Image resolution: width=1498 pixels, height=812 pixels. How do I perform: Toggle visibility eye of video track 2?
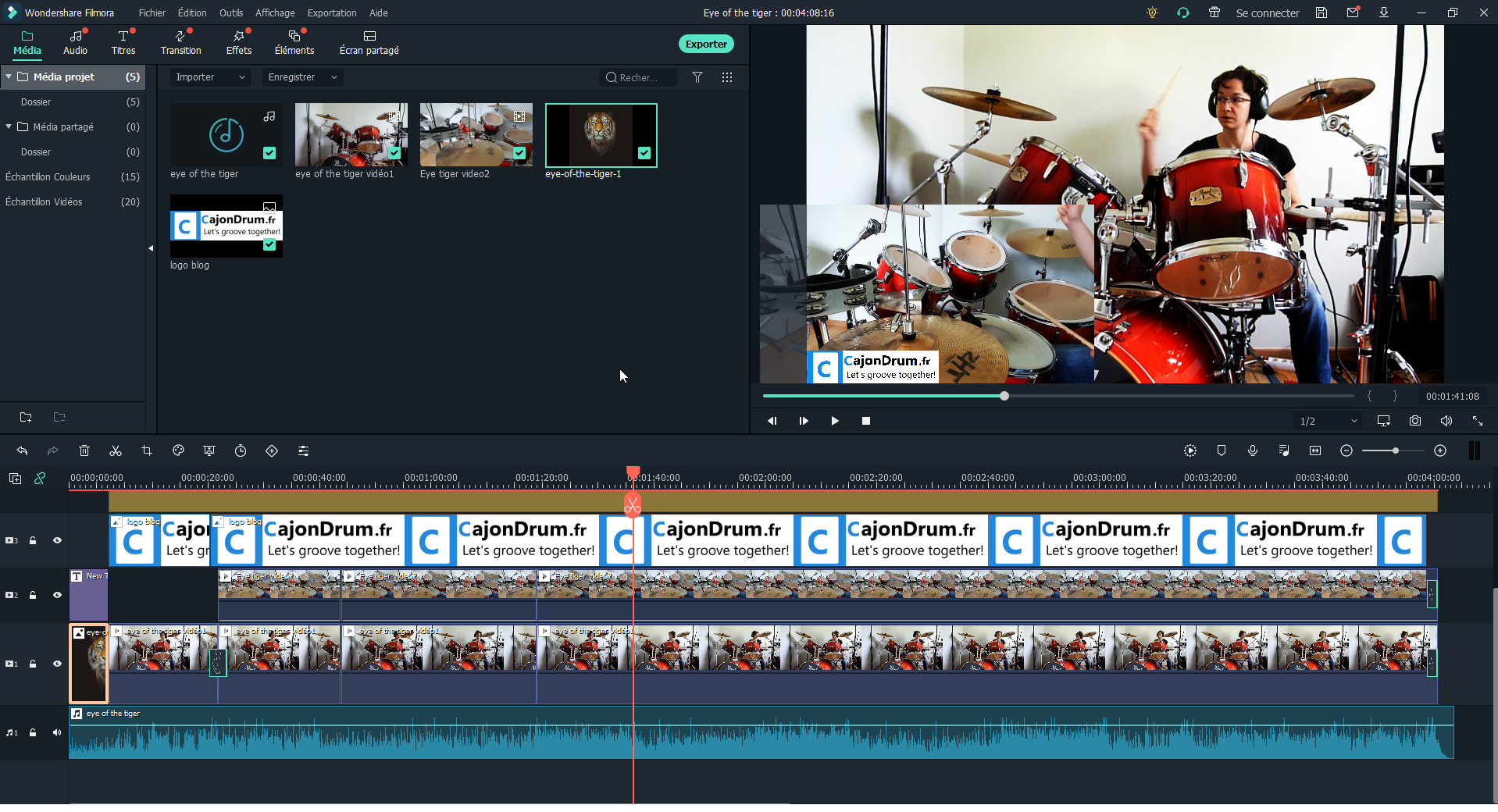57,595
